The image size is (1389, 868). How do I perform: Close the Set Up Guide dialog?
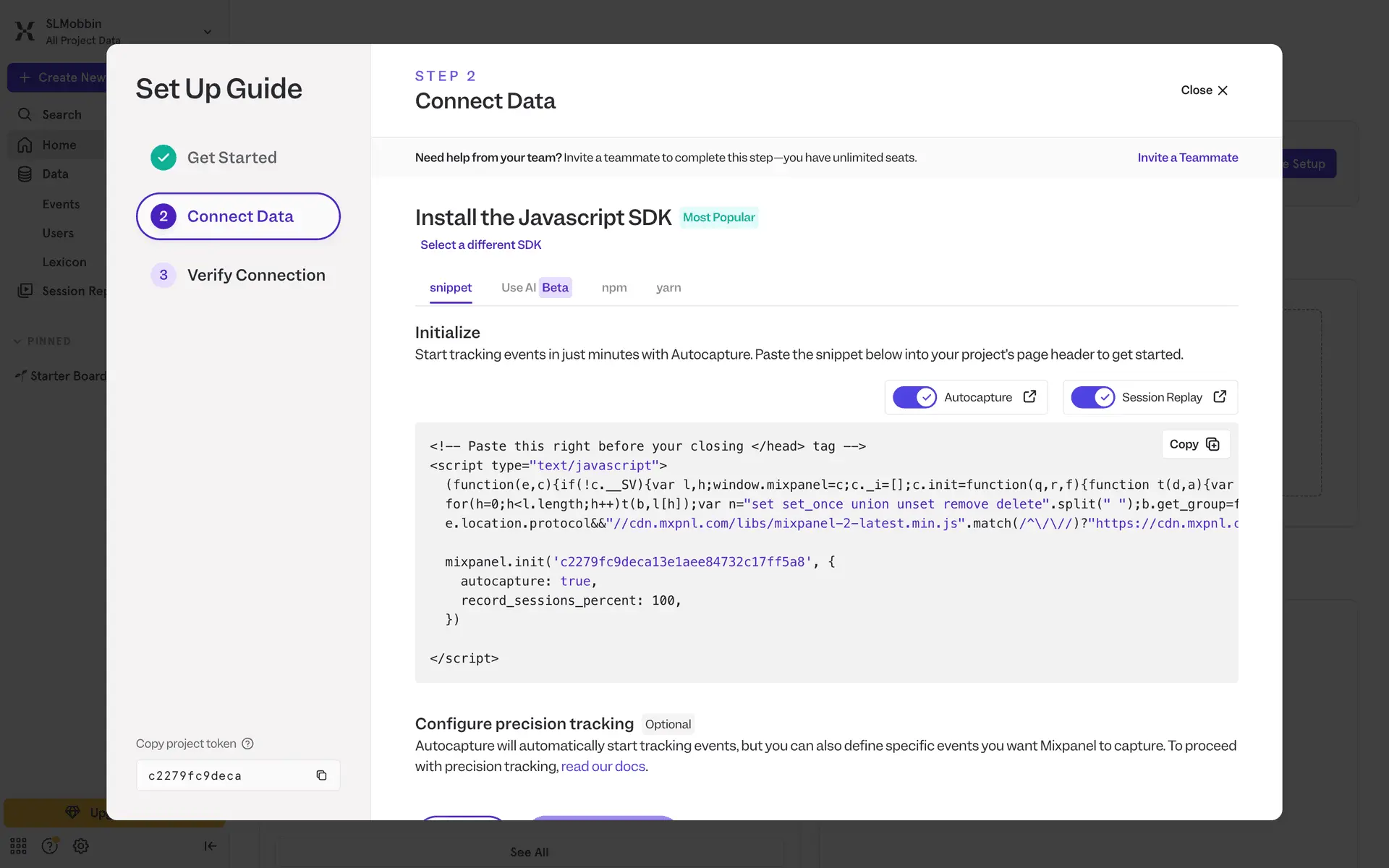pos(1205,90)
